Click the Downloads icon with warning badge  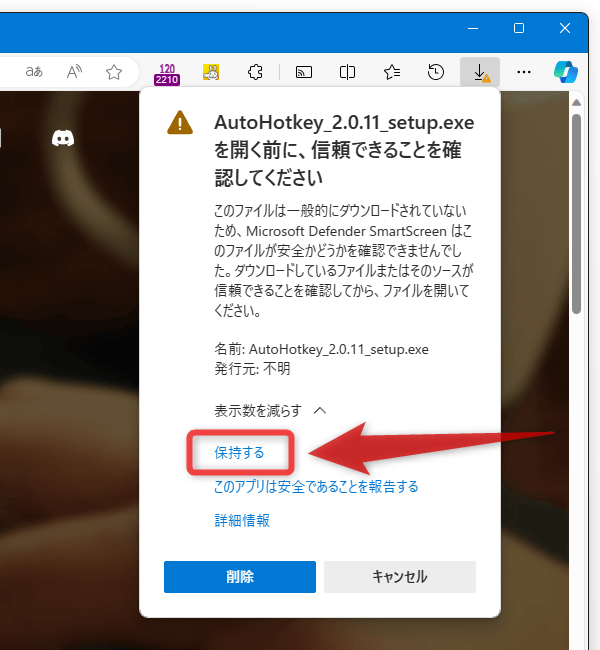tap(480, 72)
